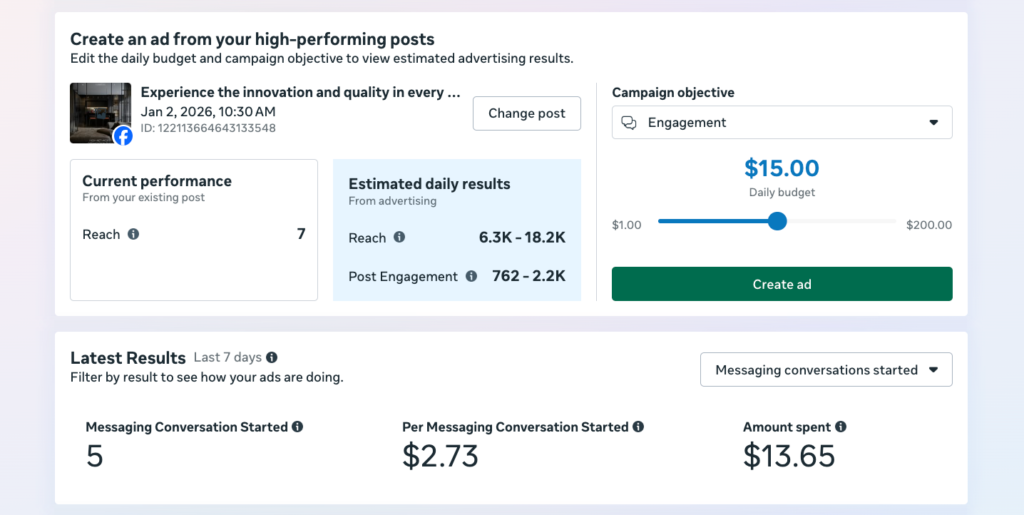Open the post image thumbnail
This screenshot has width=1024, height=515.
pos(101,113)
